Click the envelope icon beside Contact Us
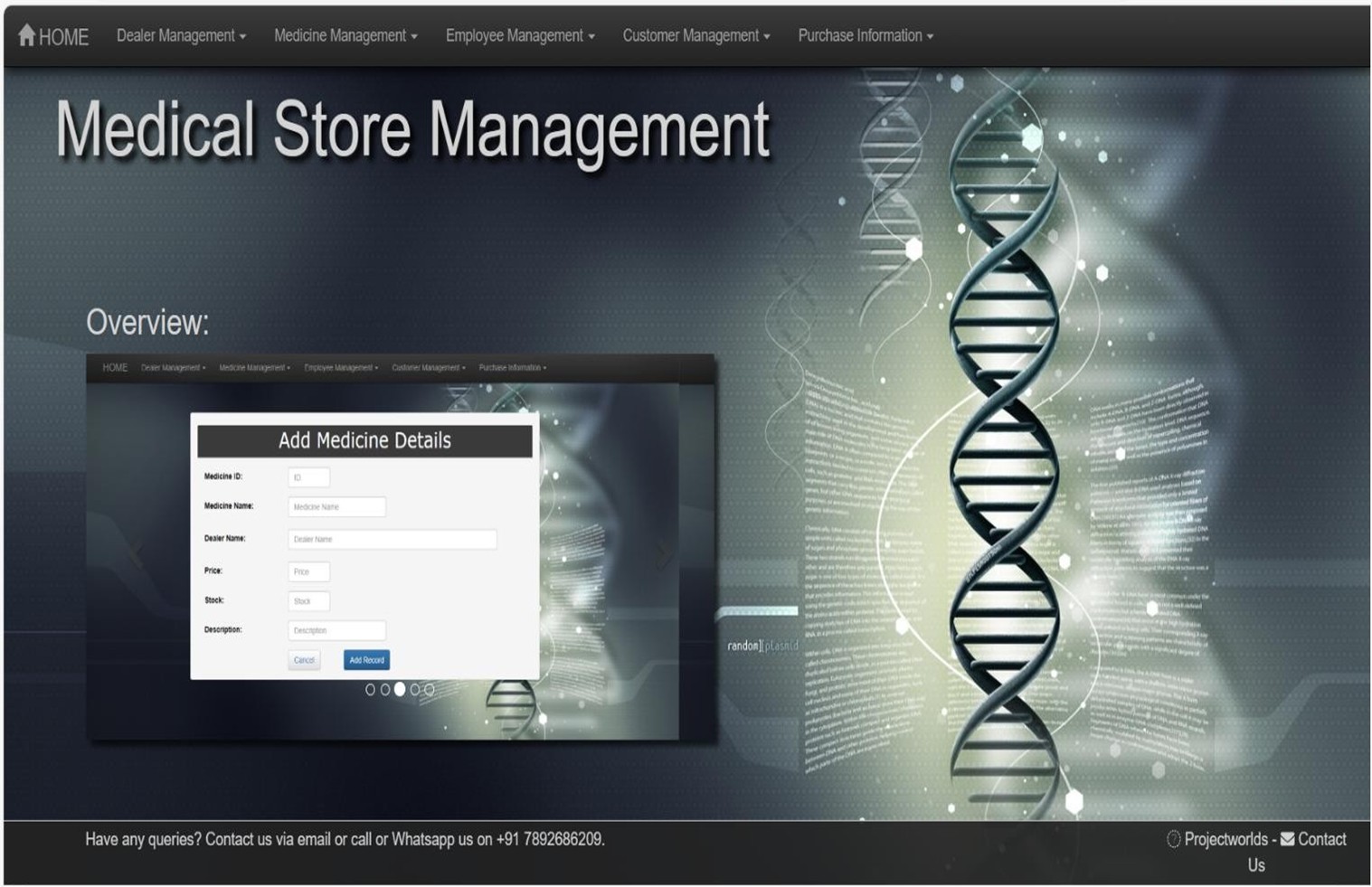This screenshot has height=887, width=1372. 1287,840
